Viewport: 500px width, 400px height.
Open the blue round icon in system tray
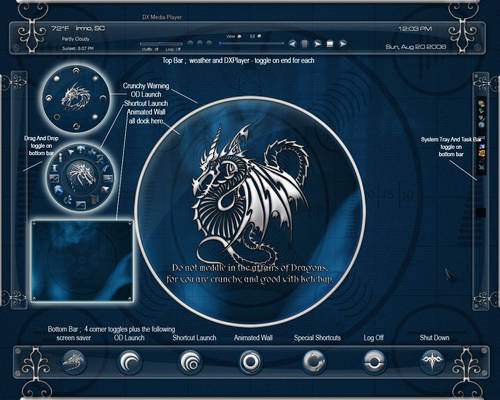coord(481,125)
